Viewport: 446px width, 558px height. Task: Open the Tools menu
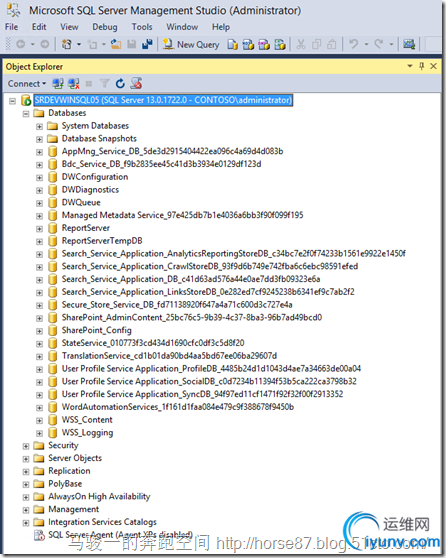pos(142,27)
